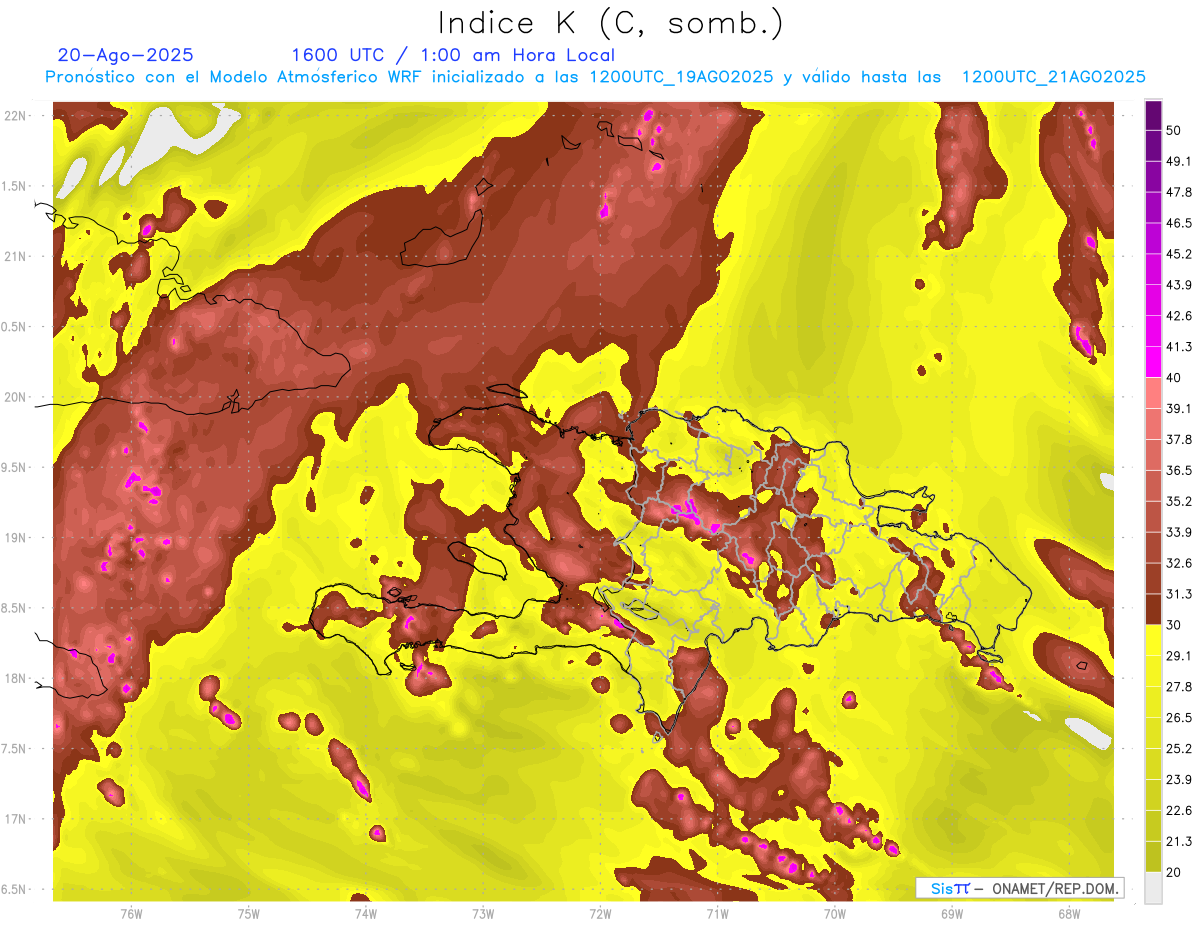This screenshot has width=1200, height=927.
Task: Click the "68W" longitude label
Action: [x=1069, y=914]
